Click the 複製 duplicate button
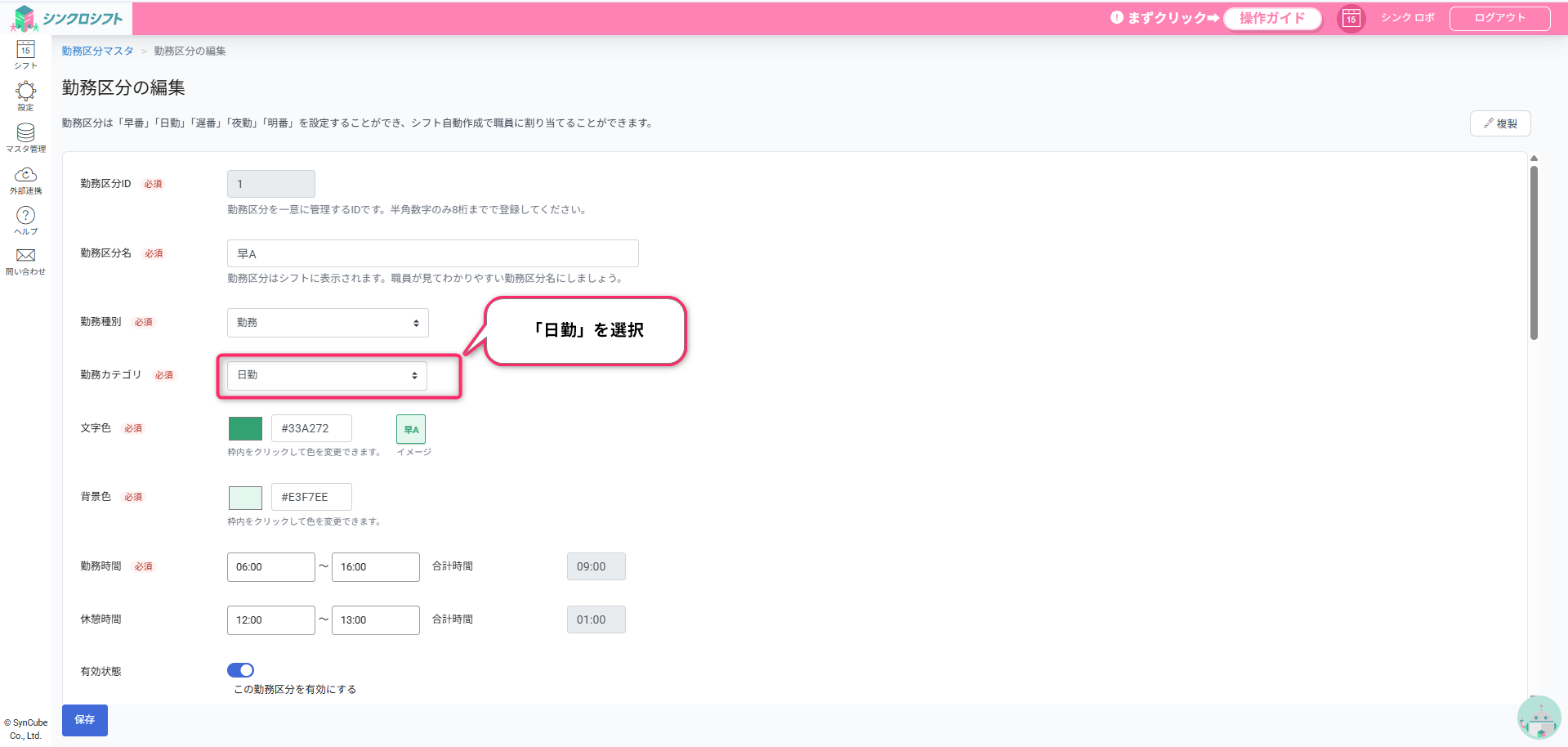This screenshot has width=1568, height=747. [x=1499, y=123]
